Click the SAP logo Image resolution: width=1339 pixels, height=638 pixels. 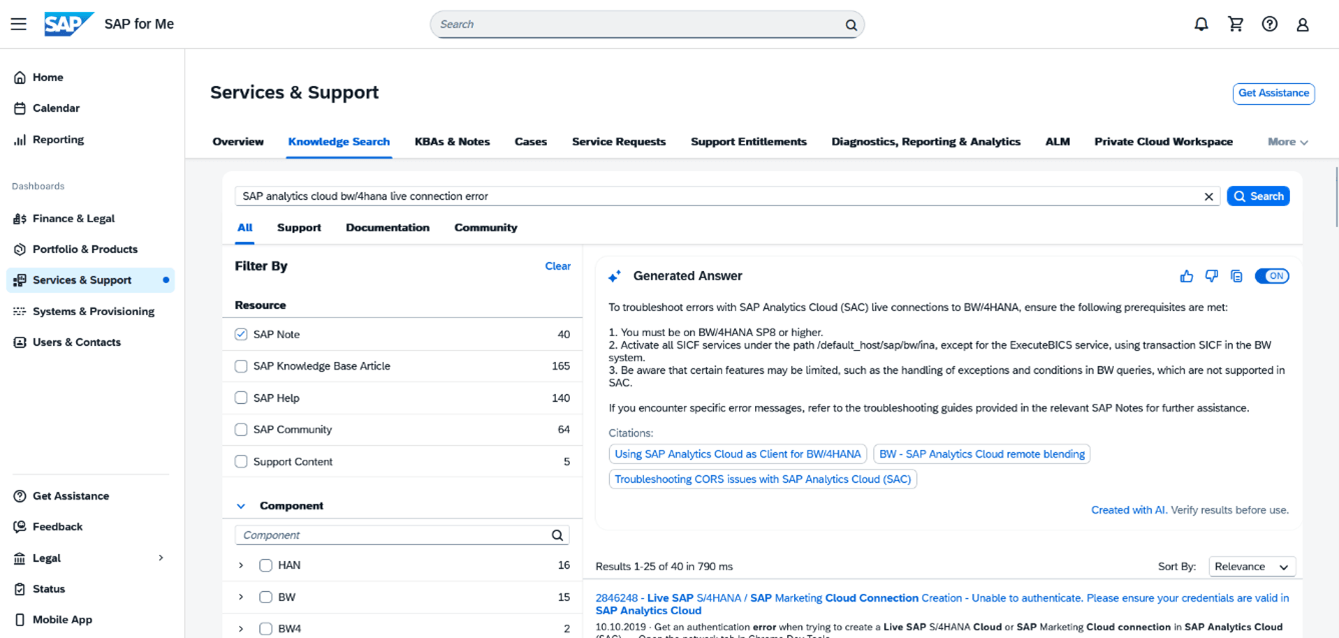coord(69,24)
